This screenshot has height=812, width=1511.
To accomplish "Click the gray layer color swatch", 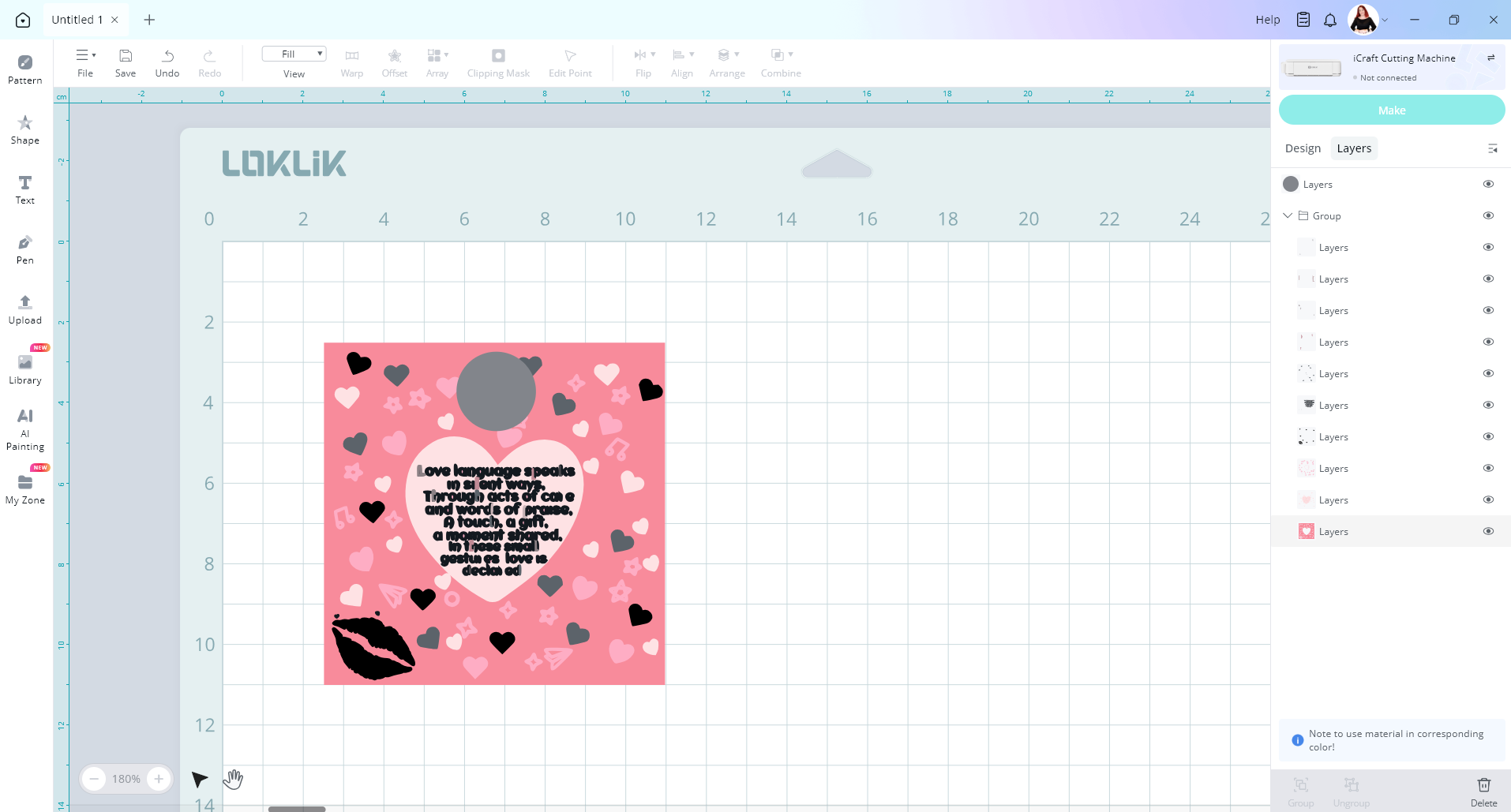I will 1291,184.
